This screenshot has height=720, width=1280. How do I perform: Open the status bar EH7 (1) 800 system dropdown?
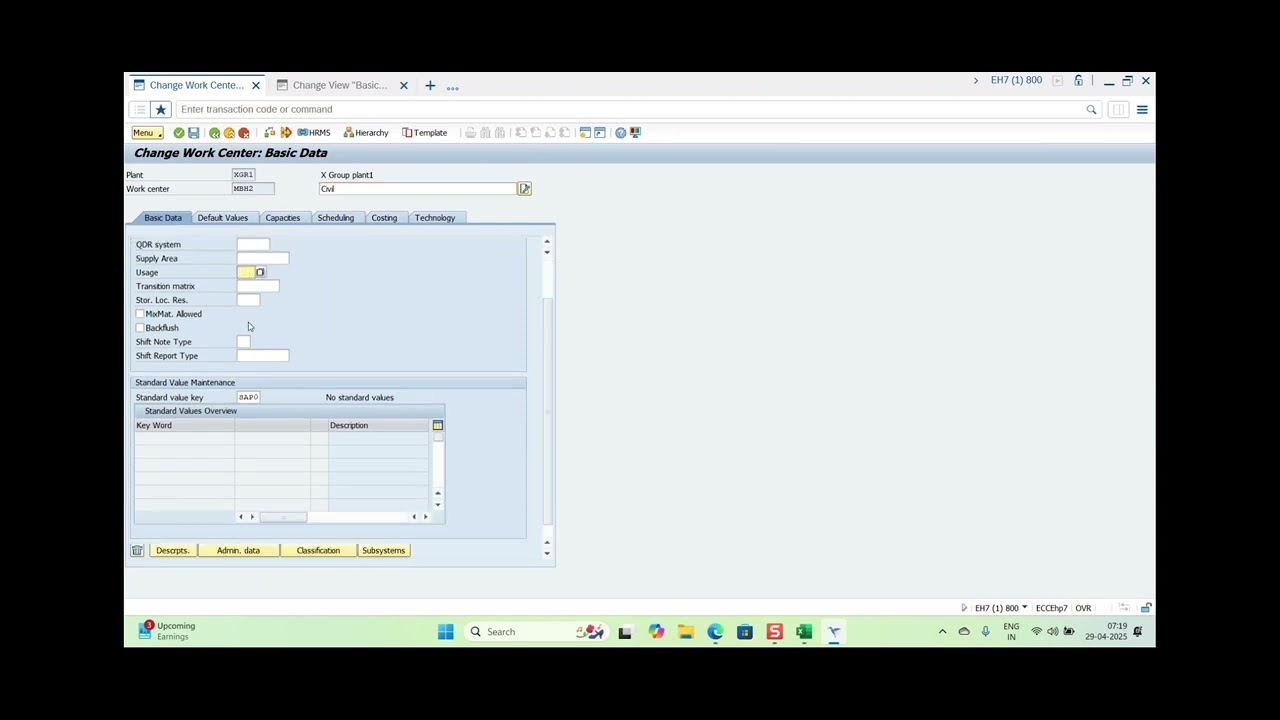(1001, 608)
